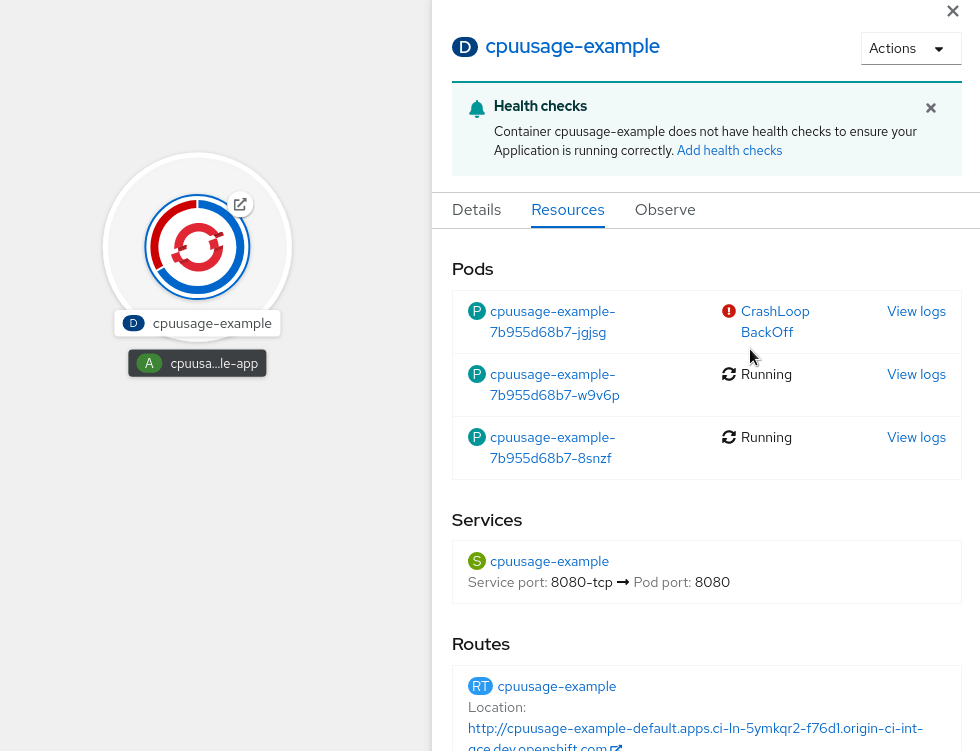
Task: Open pod cpuusage-example-7b955d68b7-w9v6p
Action: pos(554,385)
